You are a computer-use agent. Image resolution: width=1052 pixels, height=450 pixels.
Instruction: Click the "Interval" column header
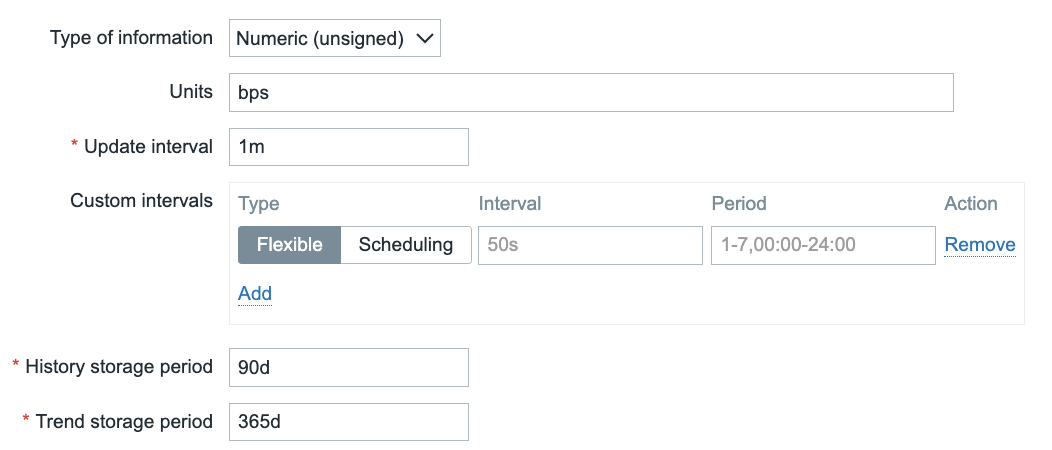pyautogui.click(x=510, y=204)
